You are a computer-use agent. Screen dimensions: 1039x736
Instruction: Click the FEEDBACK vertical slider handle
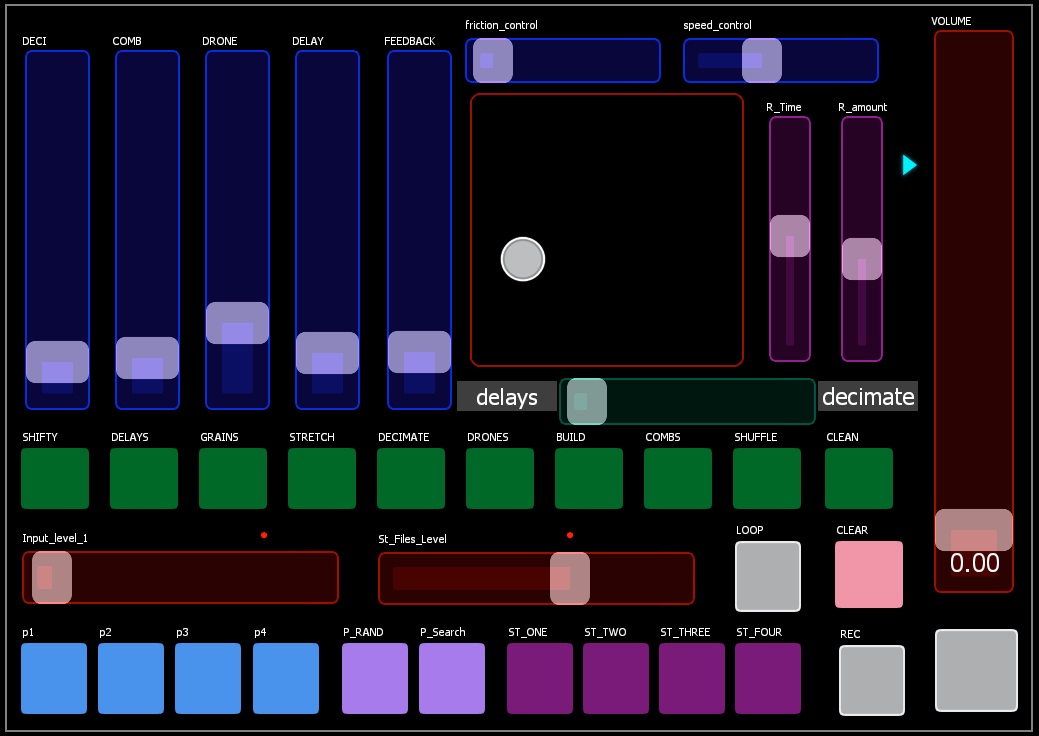[419, 352]
